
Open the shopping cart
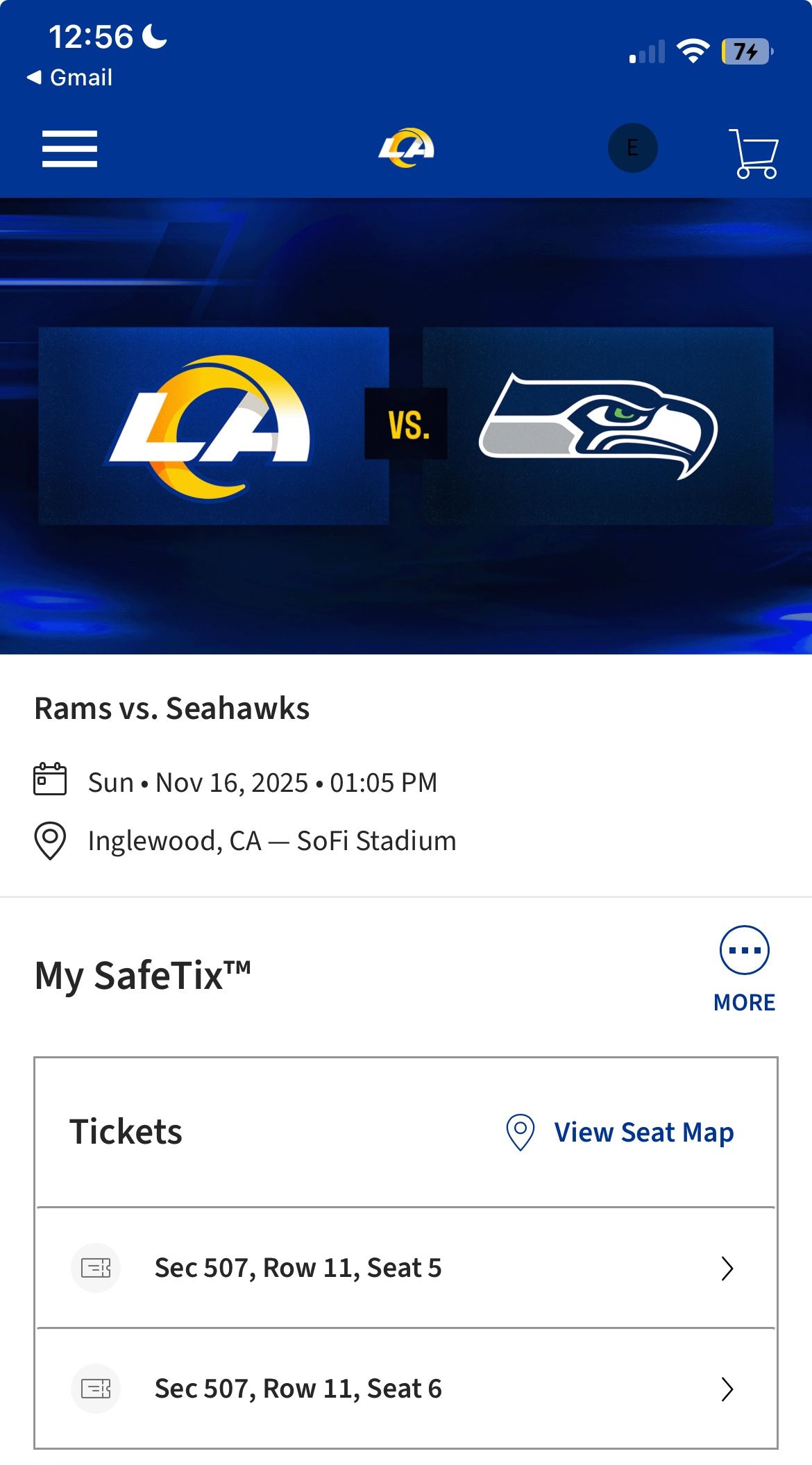point(754,147)
